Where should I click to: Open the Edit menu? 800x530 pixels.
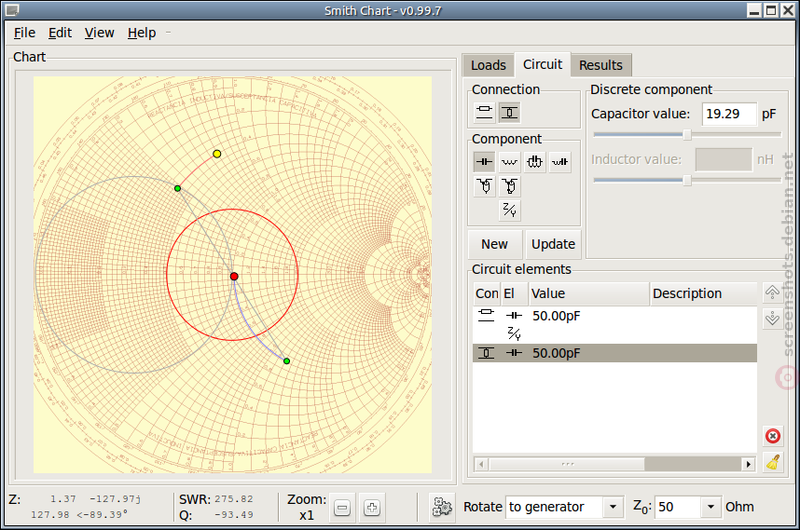click(x=60, y=33)
